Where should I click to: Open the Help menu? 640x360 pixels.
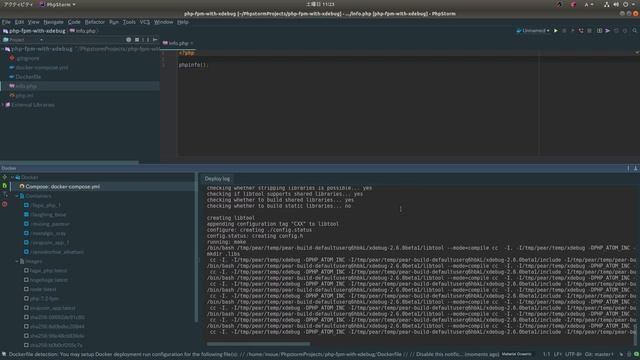tap(182, 22)
